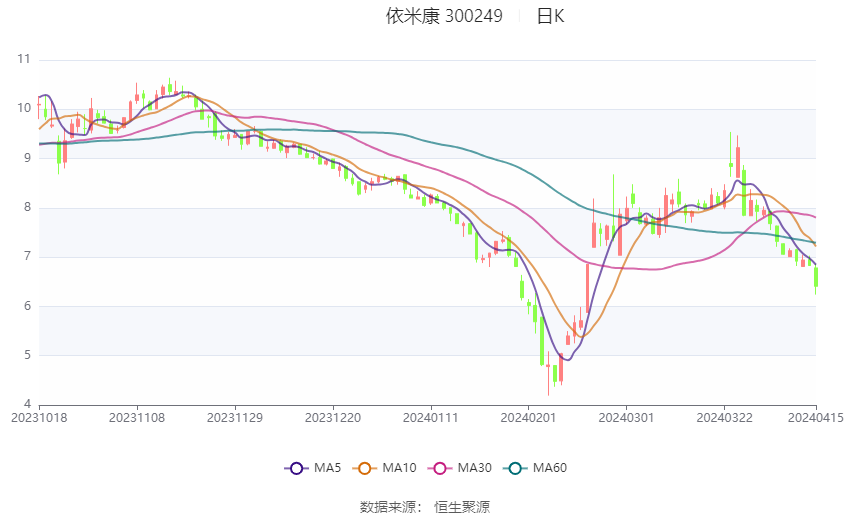Toggle the MA5 legend circle icon
Screen dimensions: 850x517
point(296,468)
